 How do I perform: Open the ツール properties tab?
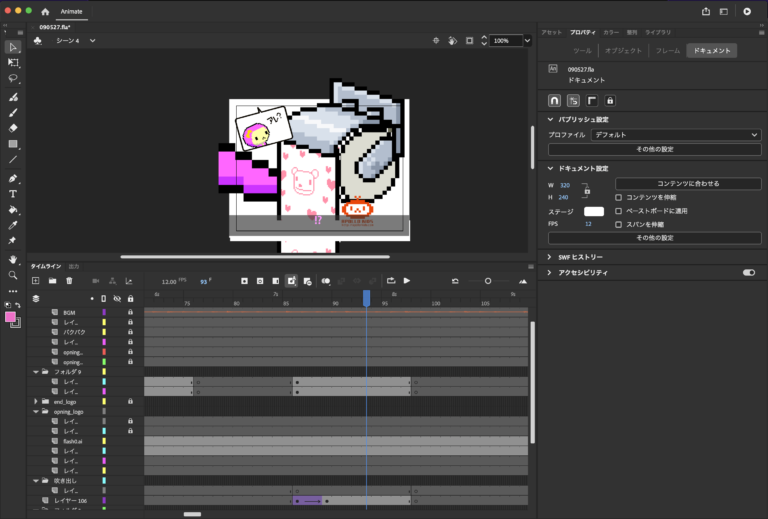point(582,51)
